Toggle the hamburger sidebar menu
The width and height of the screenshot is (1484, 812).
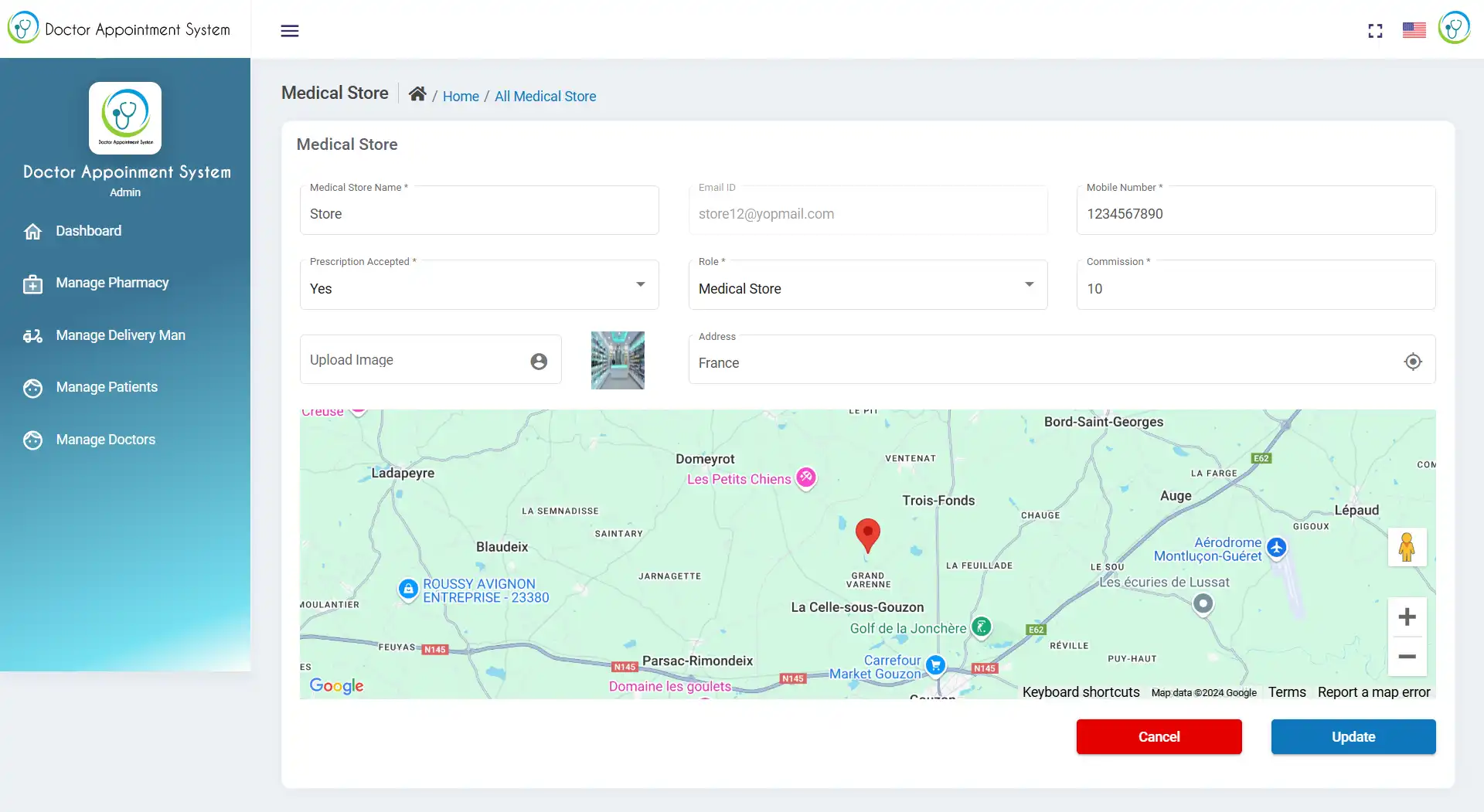pos(290,31)
